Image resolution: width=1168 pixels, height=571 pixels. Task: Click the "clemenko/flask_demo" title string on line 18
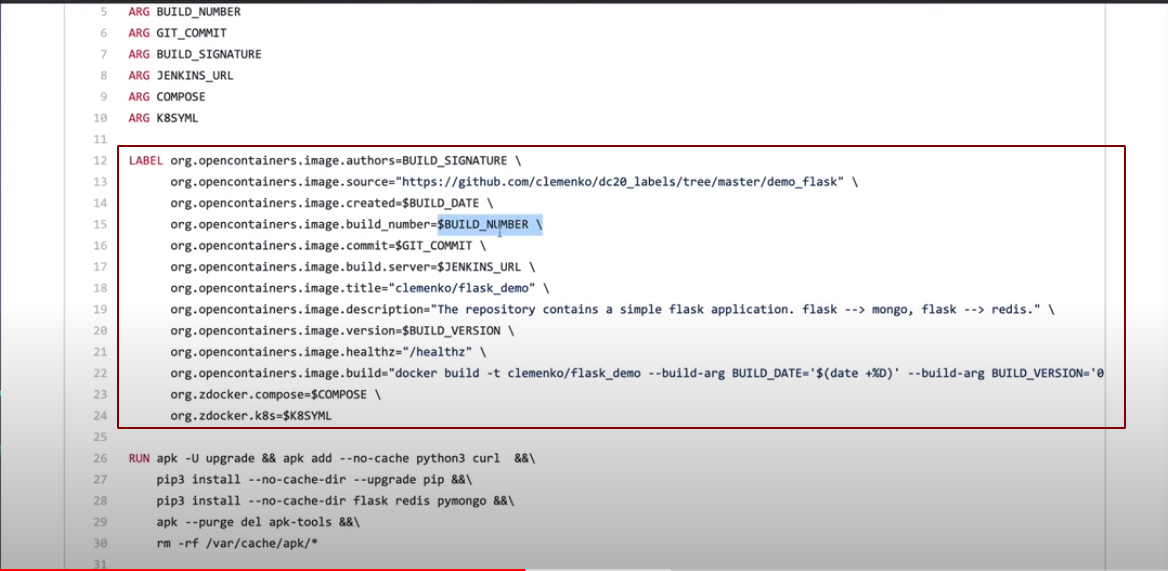462,288
